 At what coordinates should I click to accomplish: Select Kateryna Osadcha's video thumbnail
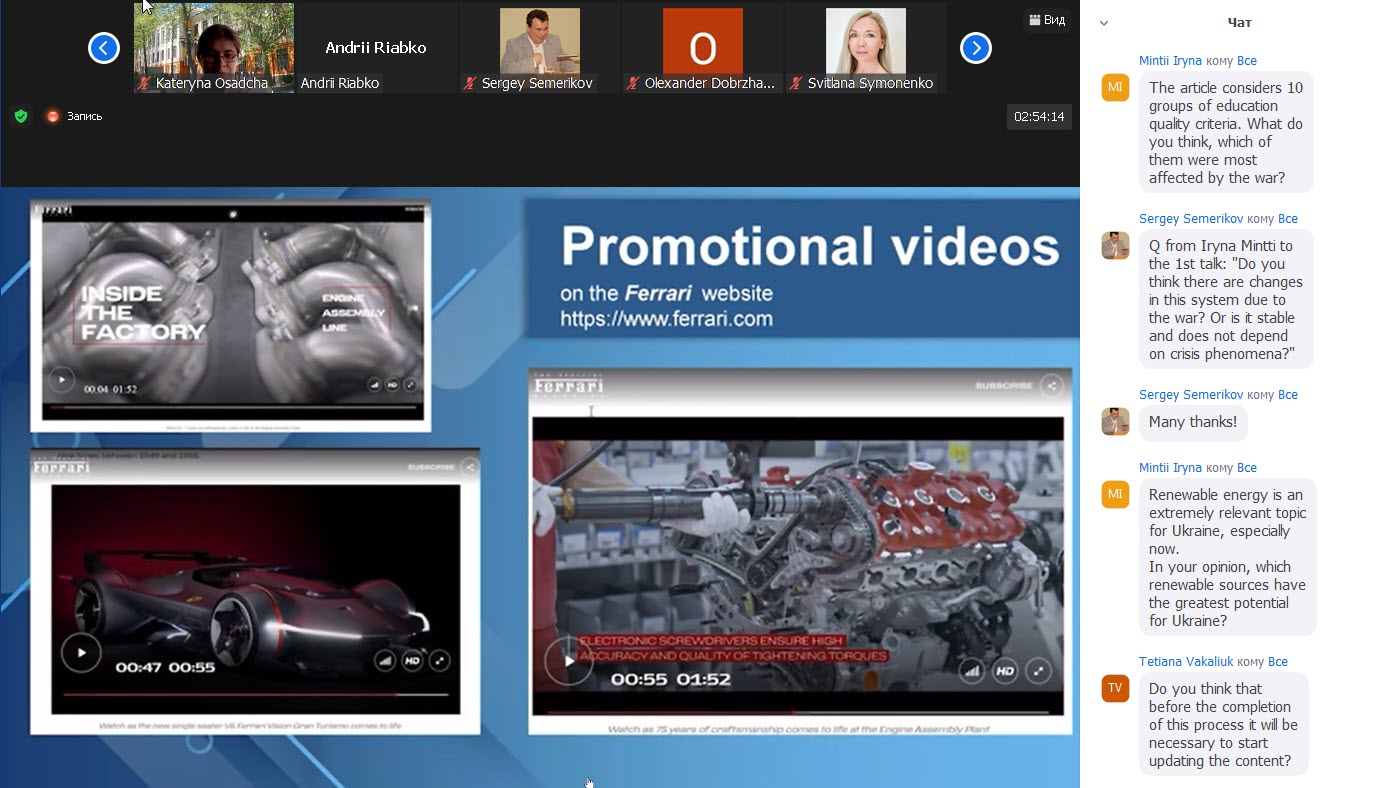pos(214,48)
